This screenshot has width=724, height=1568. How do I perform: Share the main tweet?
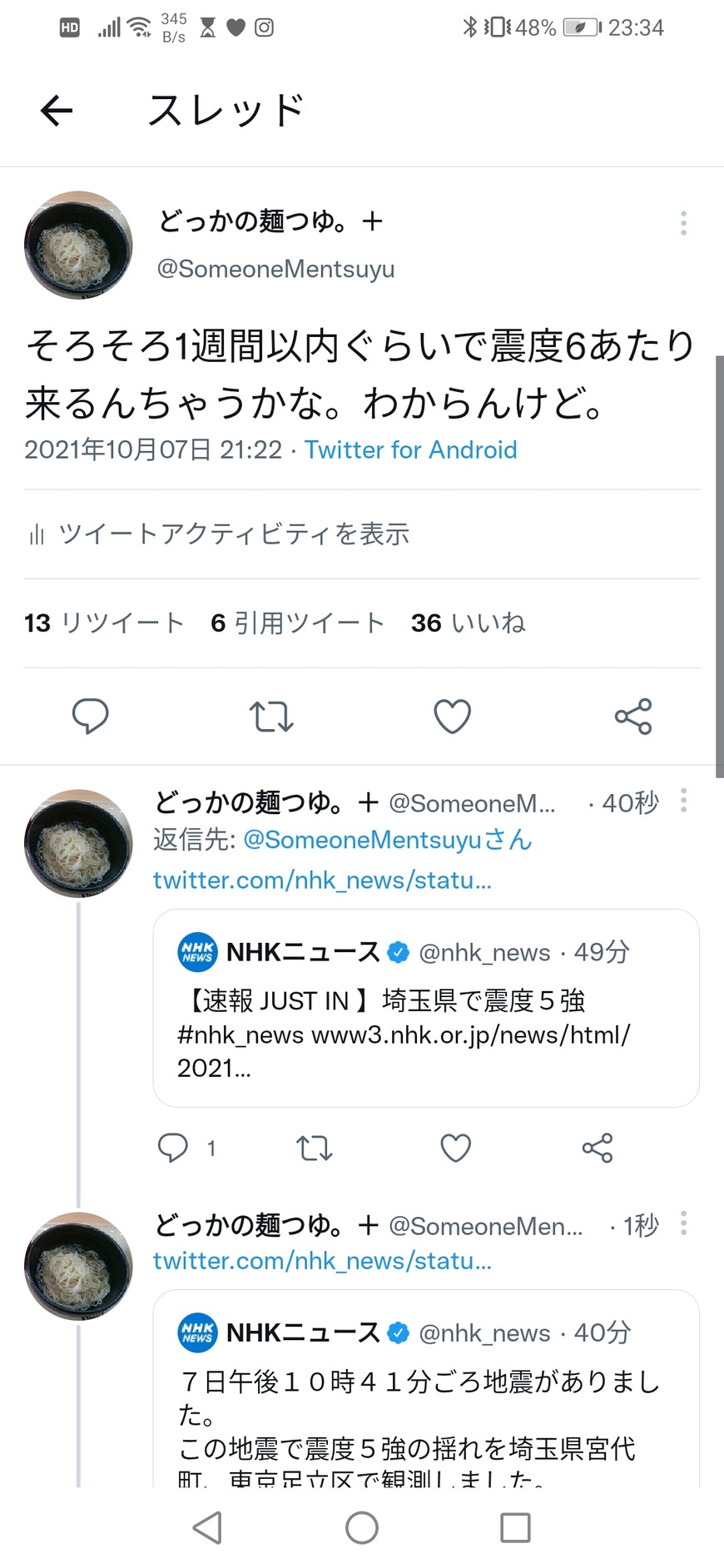[x=633, y=716]
